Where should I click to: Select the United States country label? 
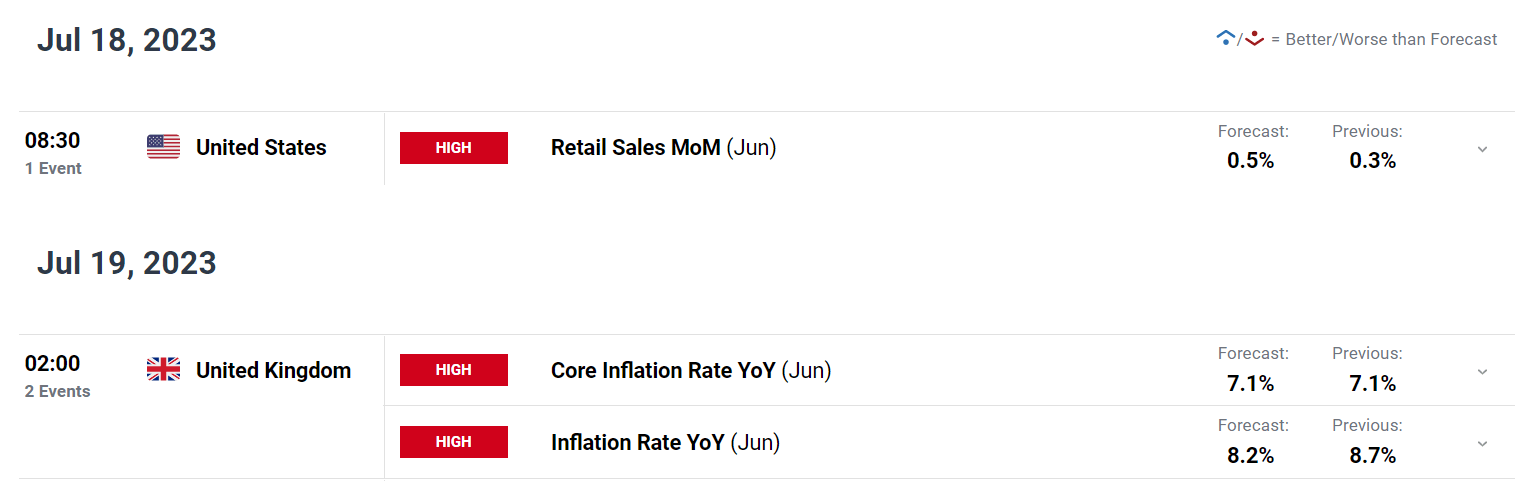(261, 148)
